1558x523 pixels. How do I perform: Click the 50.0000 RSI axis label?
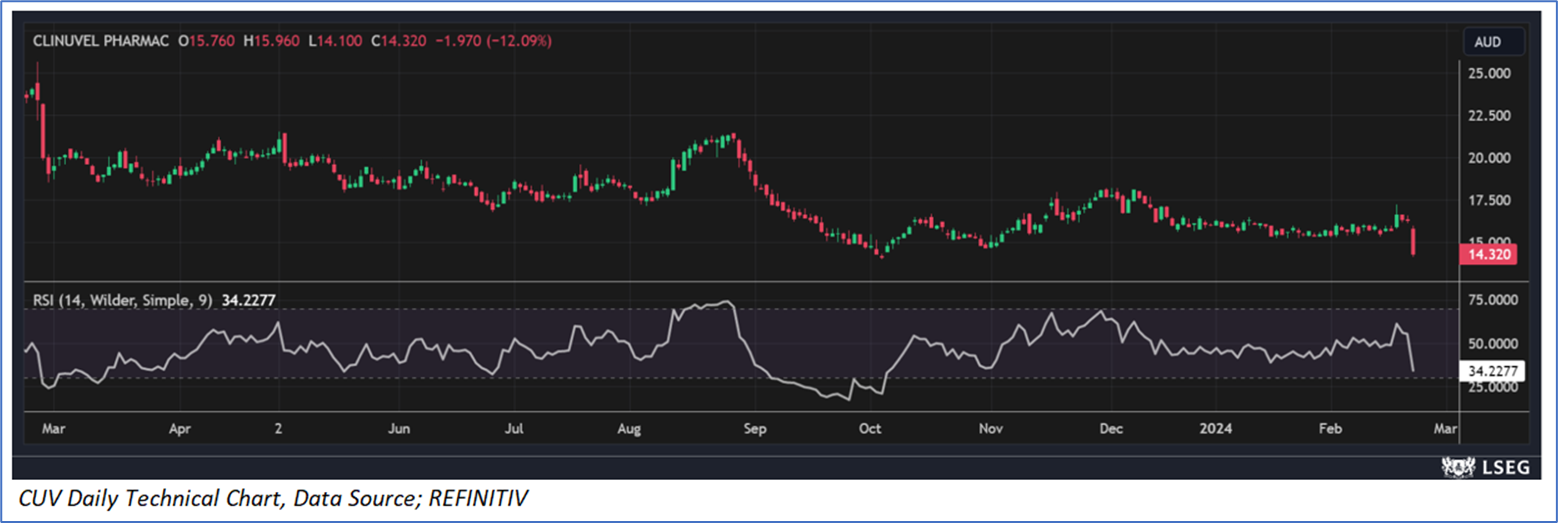[x=1493, y=343]
